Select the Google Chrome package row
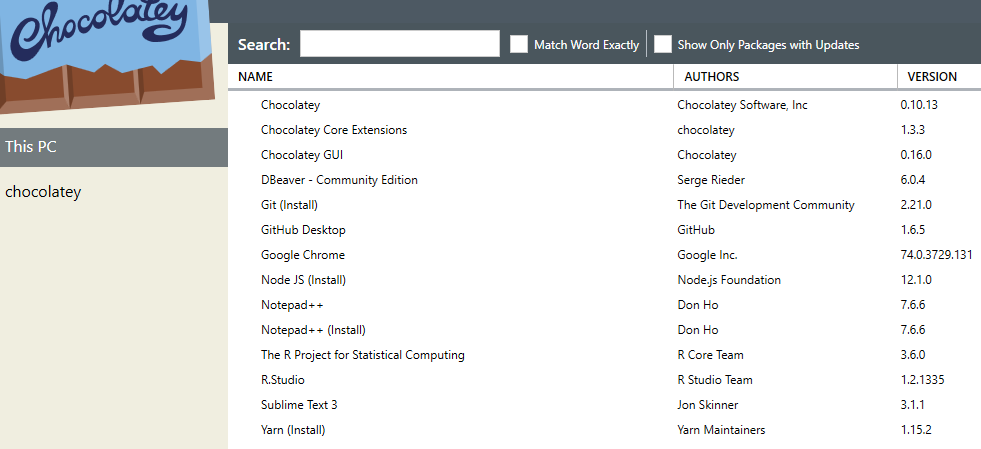Screen dimensions: 981x449 pos(604,255)
